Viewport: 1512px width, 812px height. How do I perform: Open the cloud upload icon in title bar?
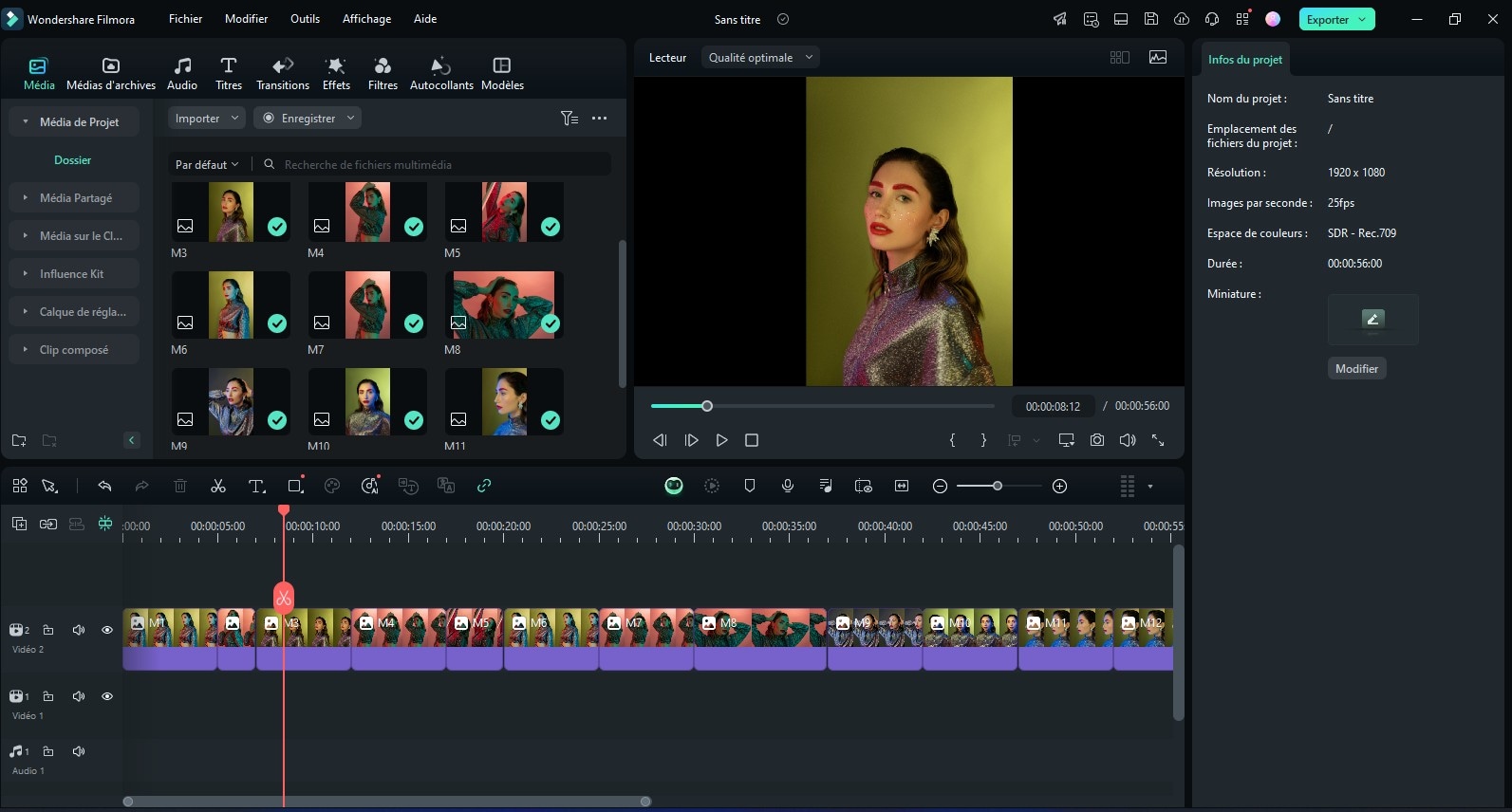1182,19
